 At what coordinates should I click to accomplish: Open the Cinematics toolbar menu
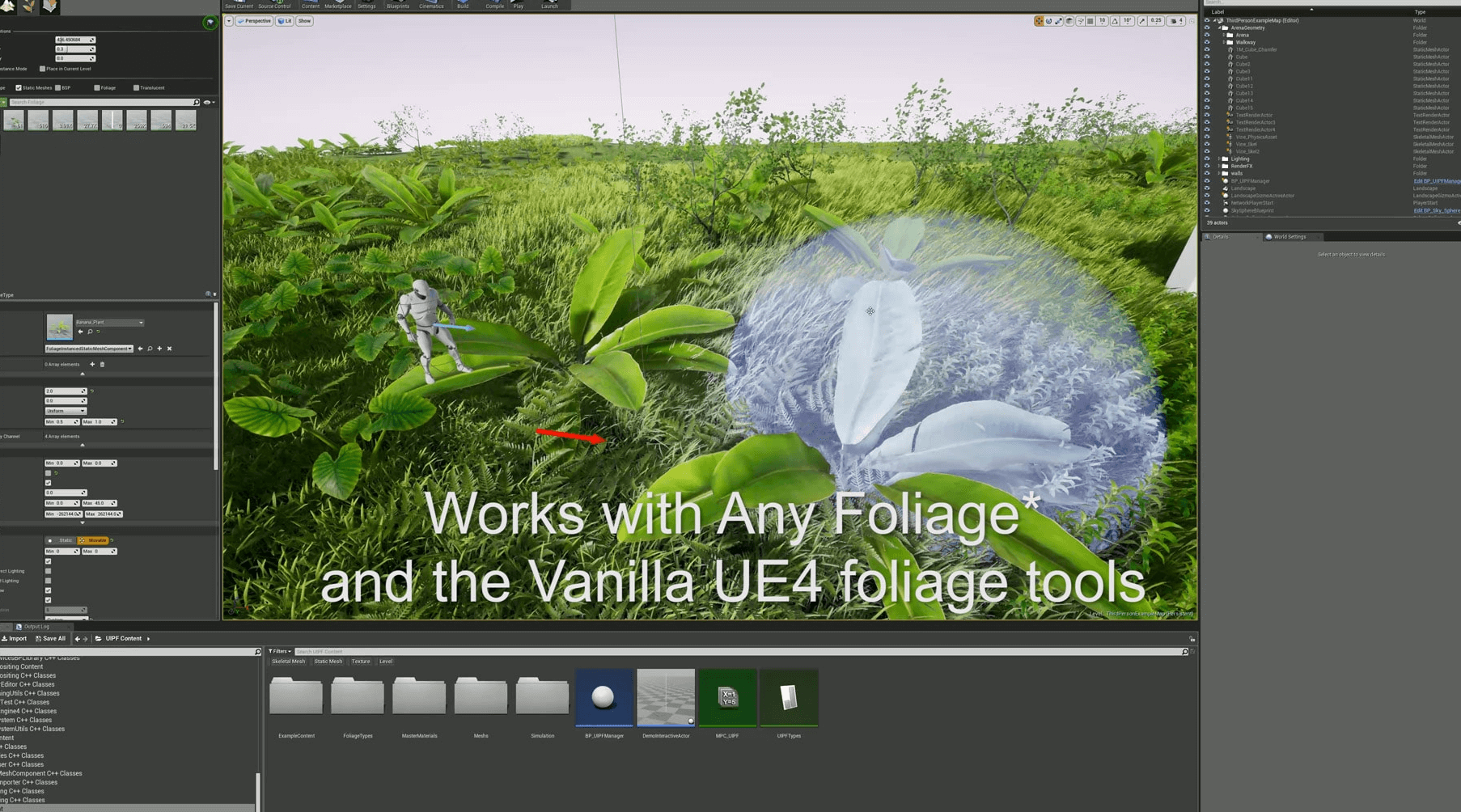pyautogui.click(x=431, y=5)
